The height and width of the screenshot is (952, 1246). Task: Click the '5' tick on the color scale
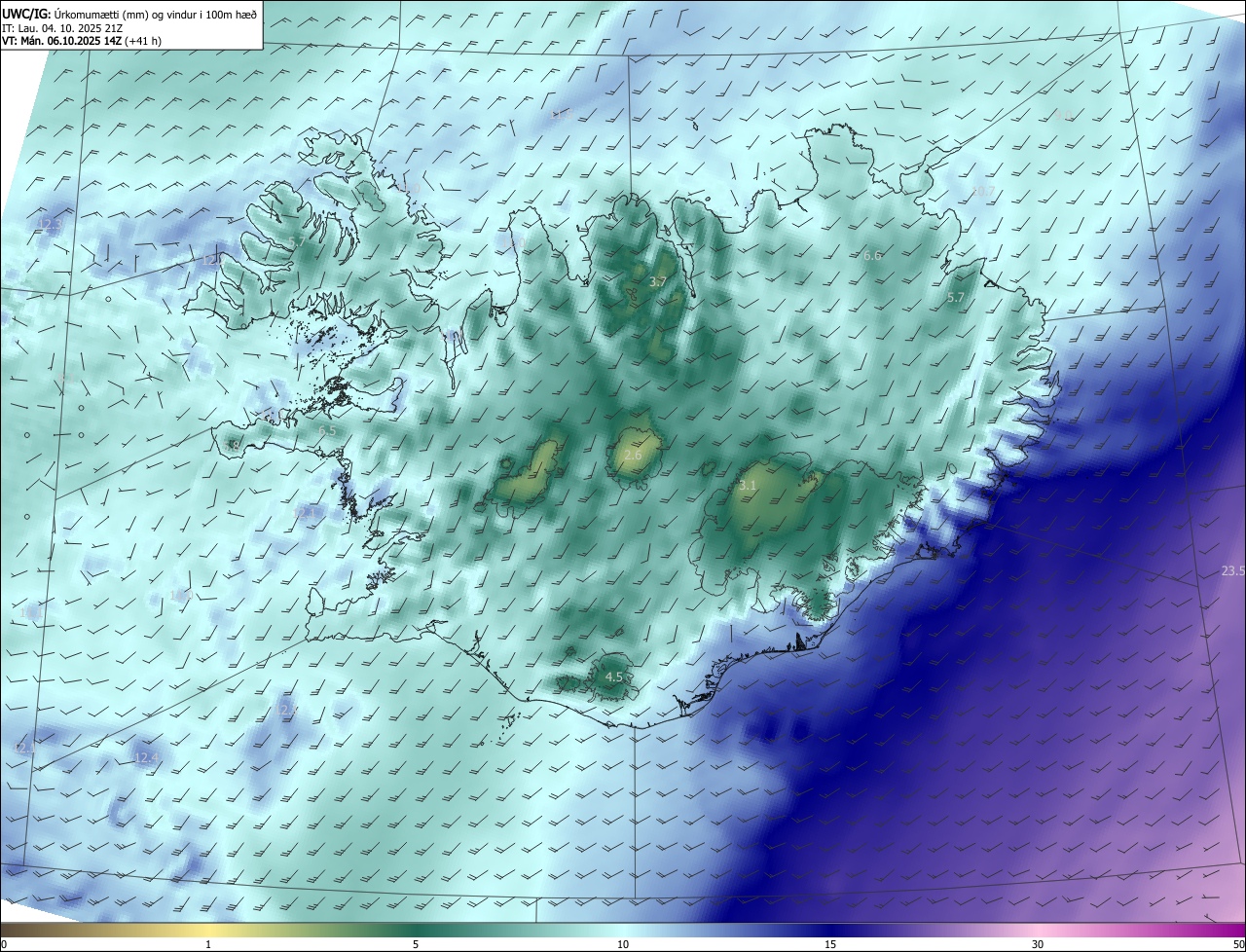click(416, 944)
